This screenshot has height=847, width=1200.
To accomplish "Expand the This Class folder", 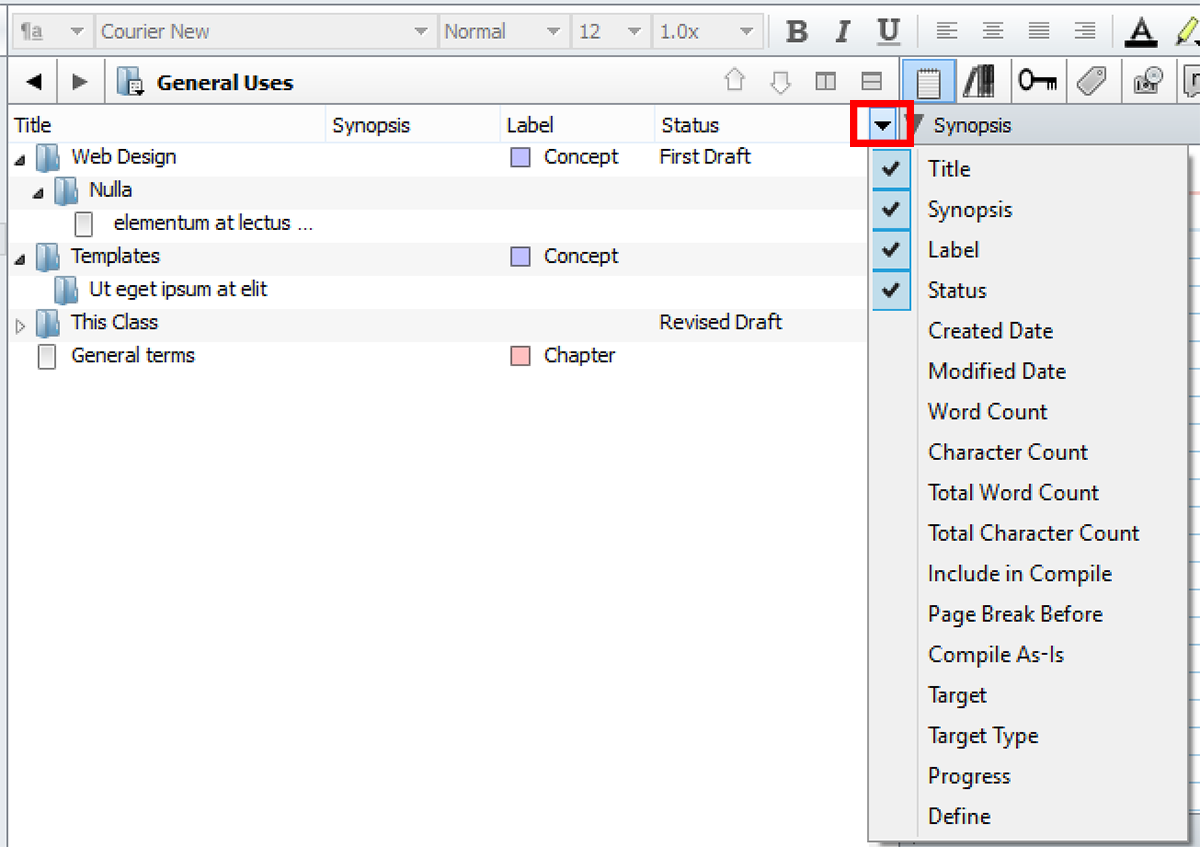I will point(22,324).
